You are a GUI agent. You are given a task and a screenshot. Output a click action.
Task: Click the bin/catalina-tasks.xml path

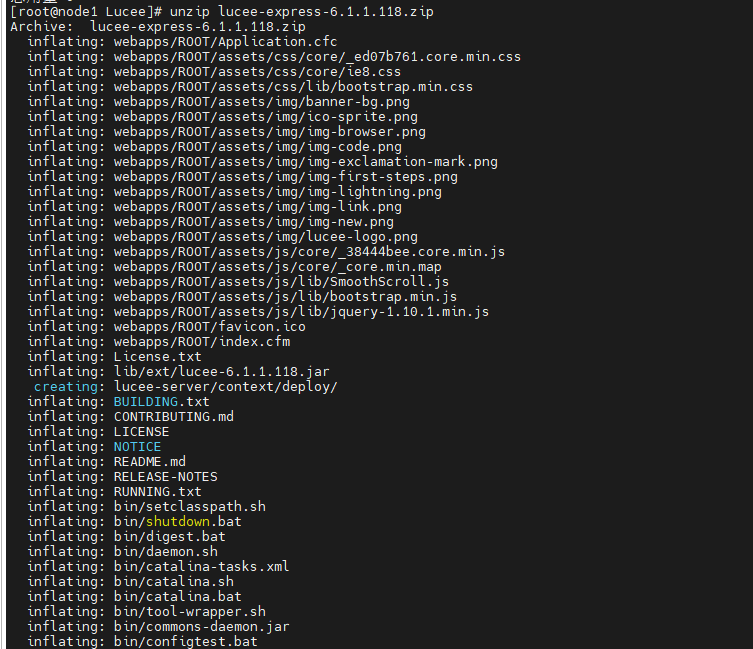201,566
